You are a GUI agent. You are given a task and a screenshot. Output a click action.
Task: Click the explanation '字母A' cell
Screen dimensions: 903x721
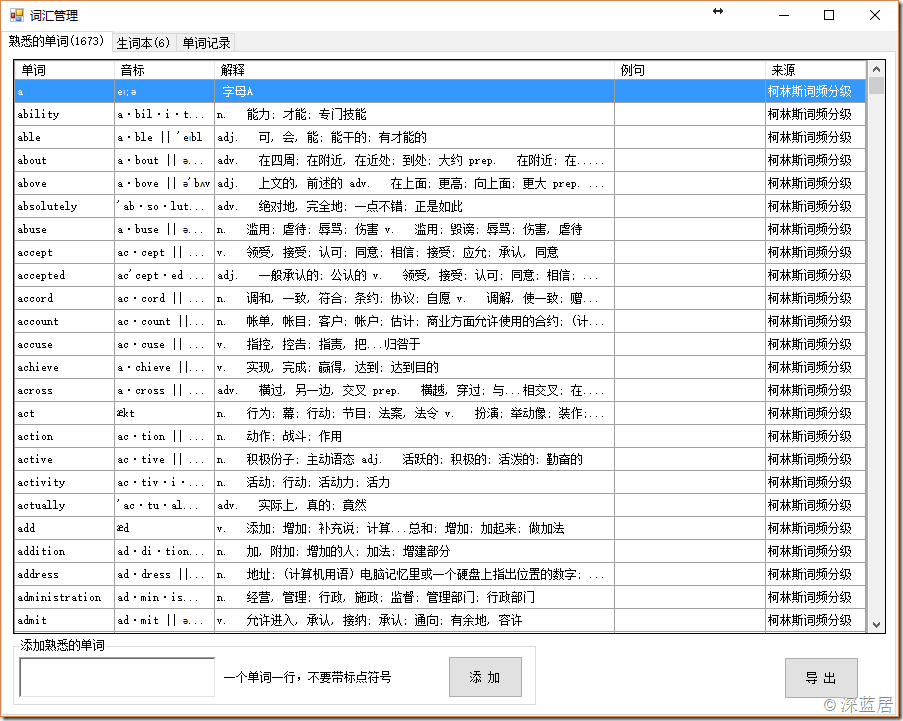point(415,92)
